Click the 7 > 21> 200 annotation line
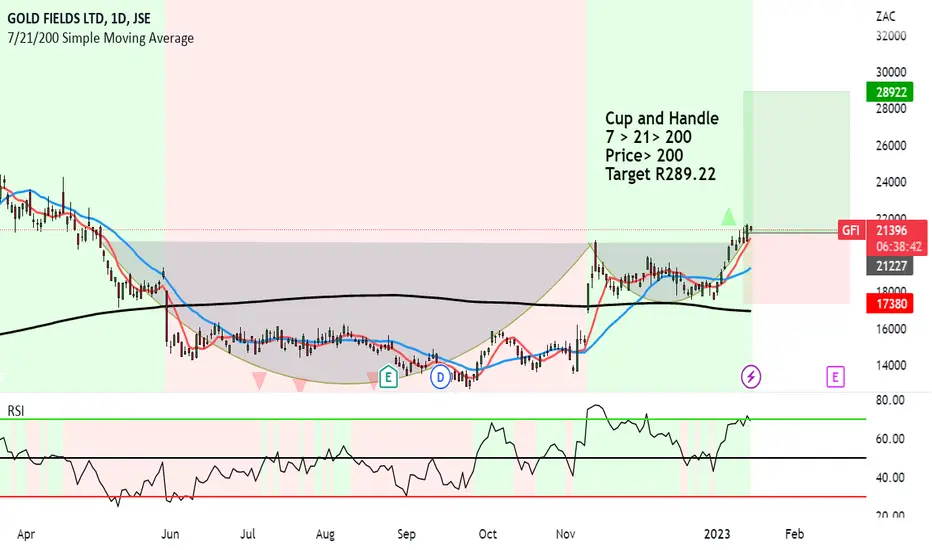The width and height of the screenshot is (932, 550). 648,137
